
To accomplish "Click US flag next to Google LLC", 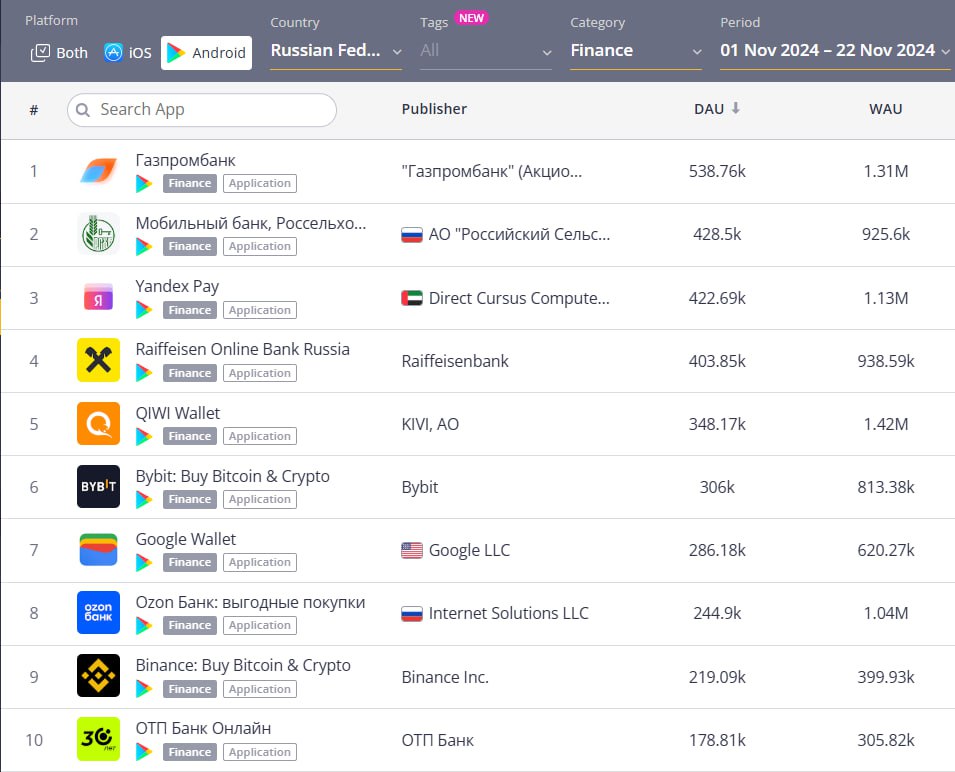I will [412, 550].
